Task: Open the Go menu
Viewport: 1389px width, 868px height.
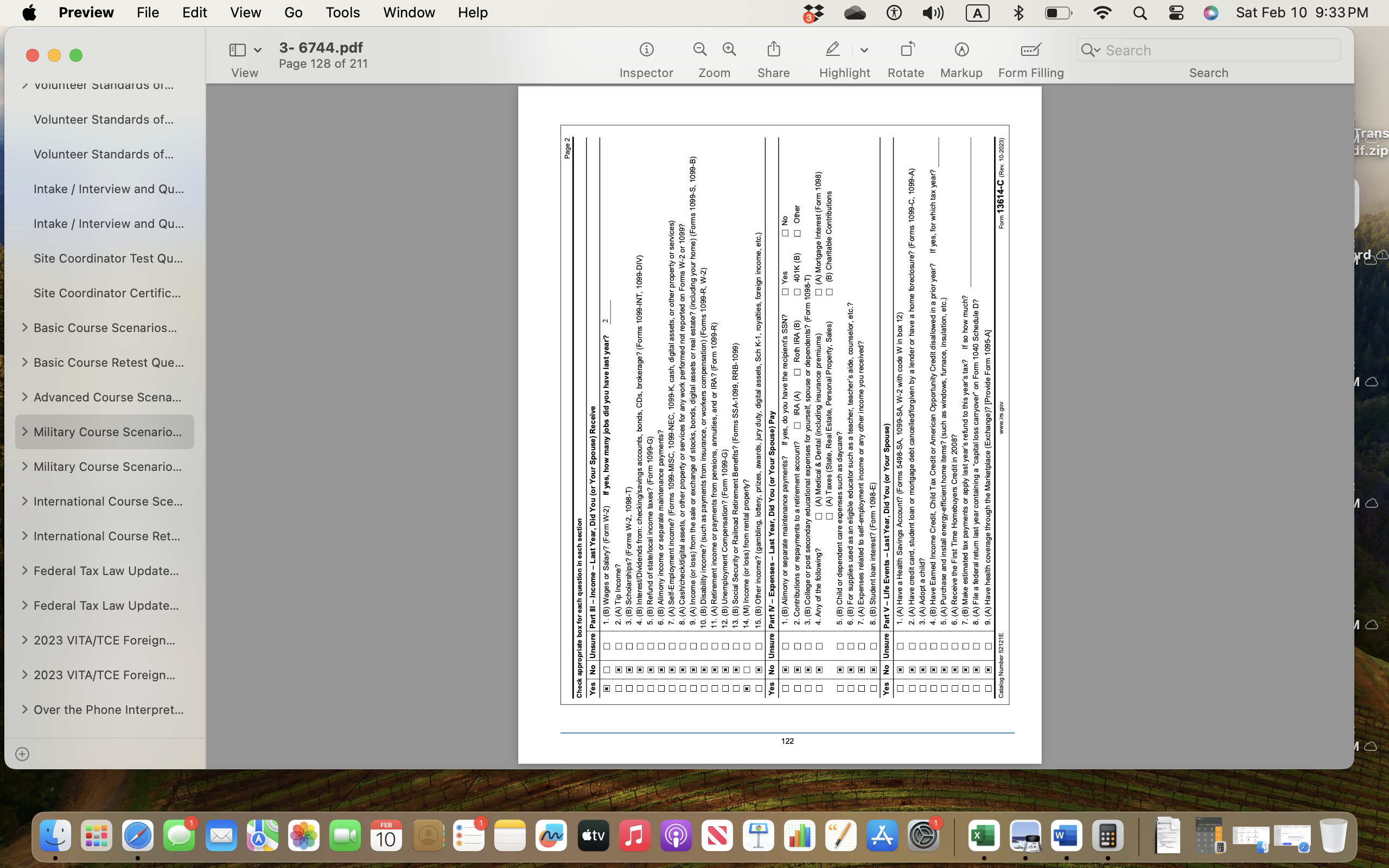Action: [293, 12]
